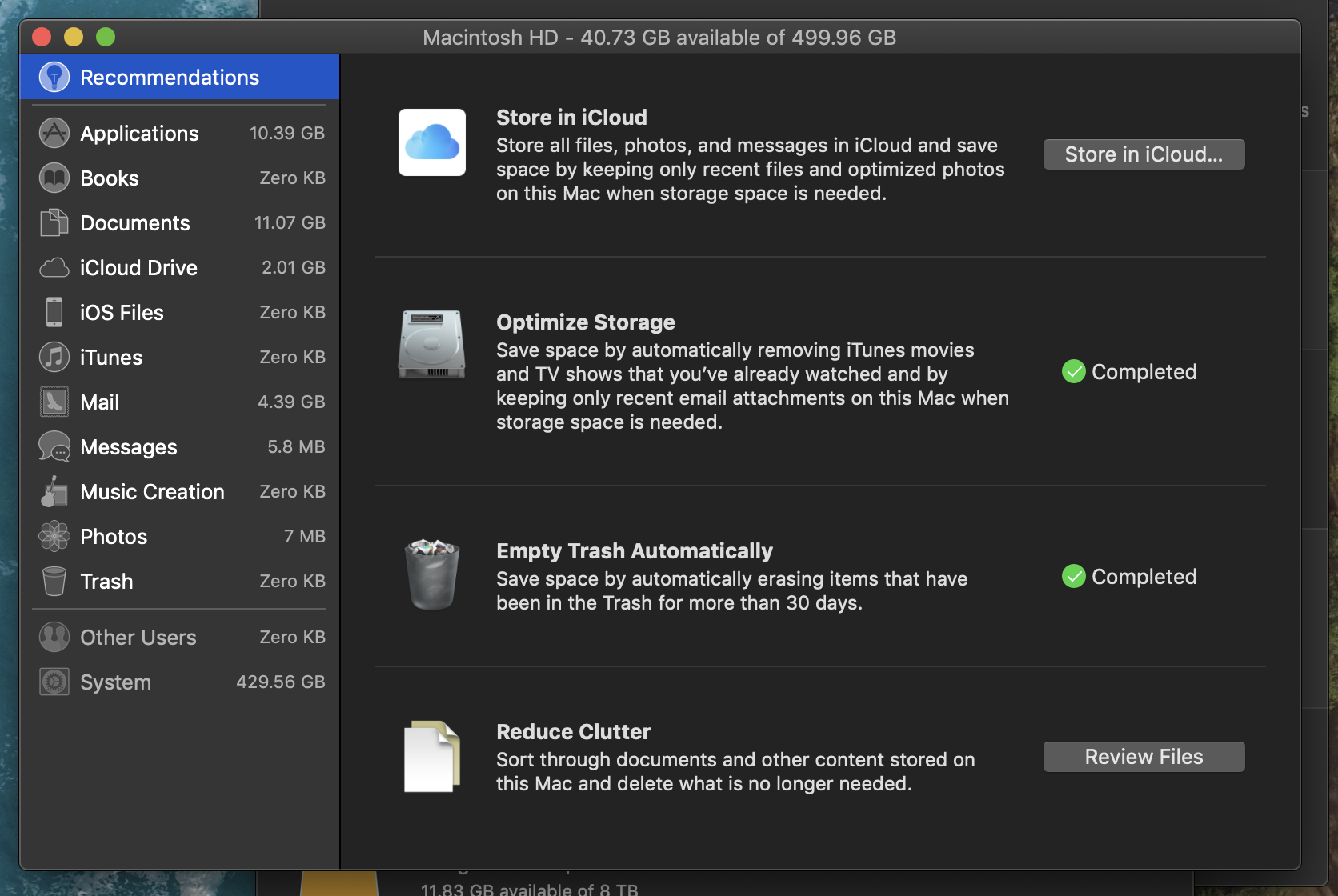
Task: Click the Optimize Storage heading
Action: click(x=586, y=322)
